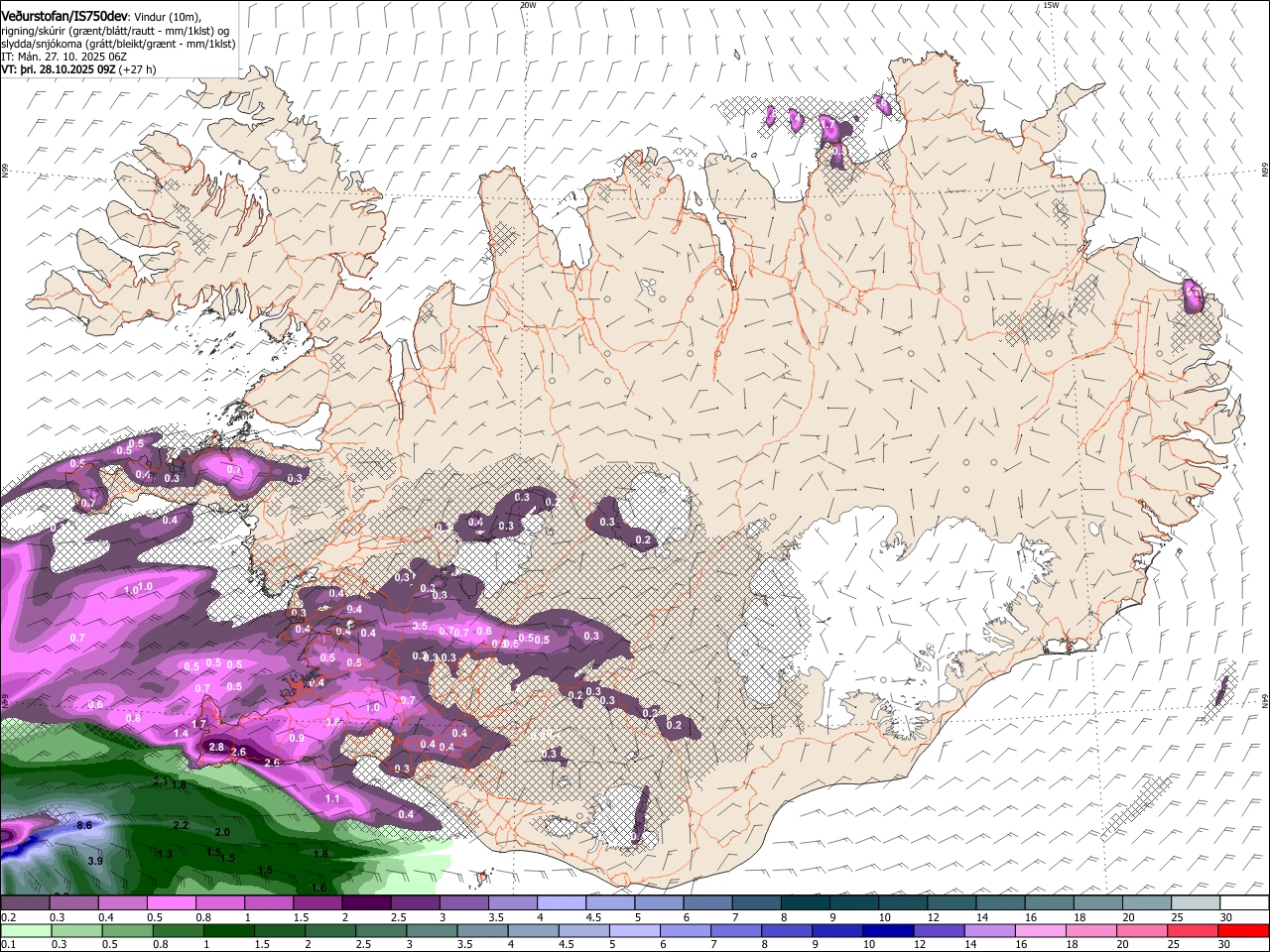
Task: Pick the white 30 snow legend swatch
Action: [1243, 903]
